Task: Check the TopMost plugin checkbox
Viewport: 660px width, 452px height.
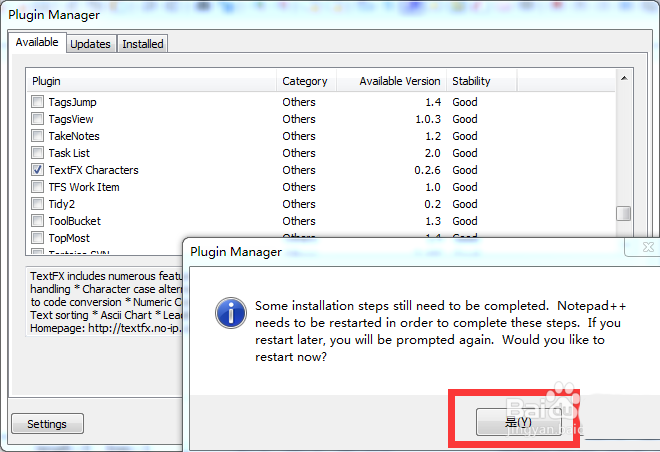Action: point(37,237)
